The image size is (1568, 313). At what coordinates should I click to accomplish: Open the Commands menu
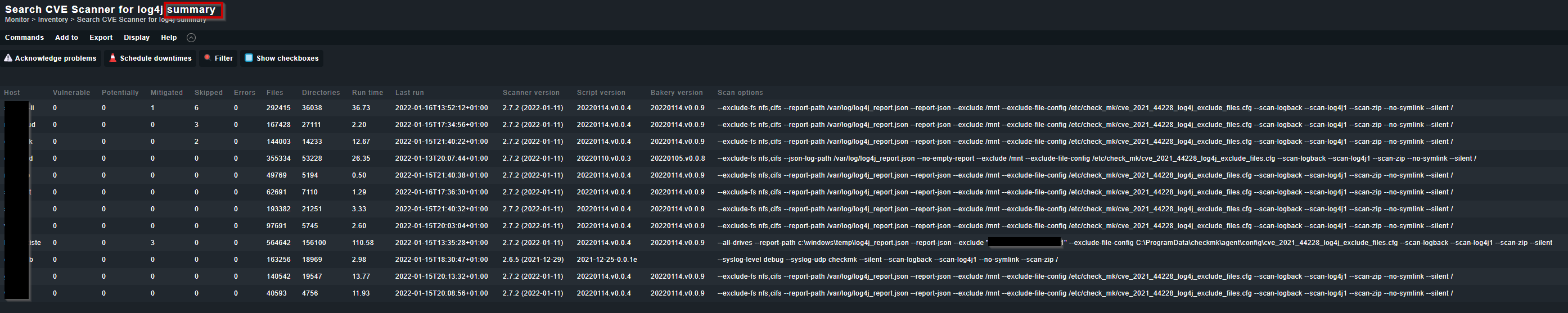click(24, 38)
